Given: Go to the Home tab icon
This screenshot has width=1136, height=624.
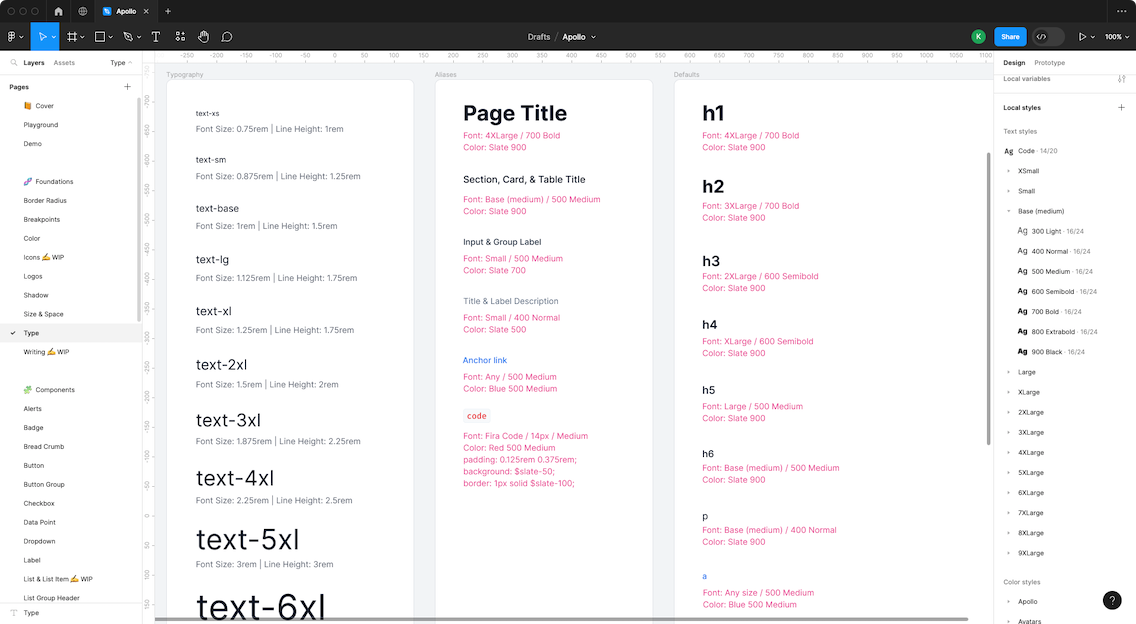Looking at the screenshot, I should [x=58, y=11].
